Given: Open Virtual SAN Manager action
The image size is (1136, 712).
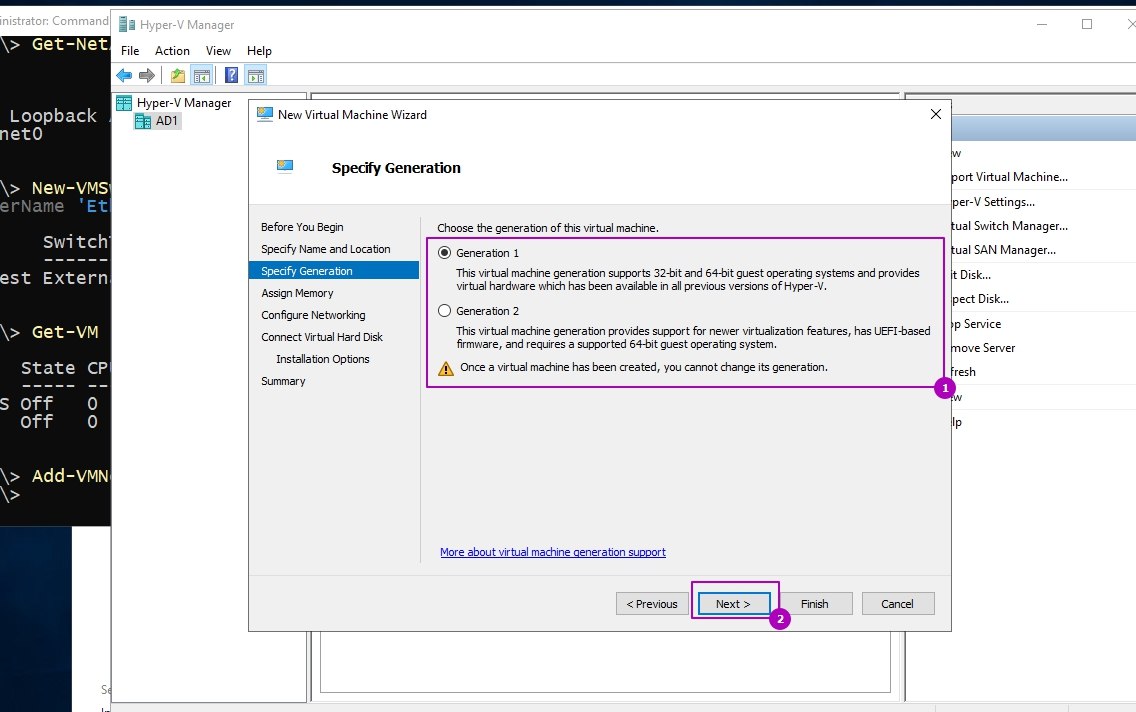Looking at the screenshot, I should [x=1003, y=250].
